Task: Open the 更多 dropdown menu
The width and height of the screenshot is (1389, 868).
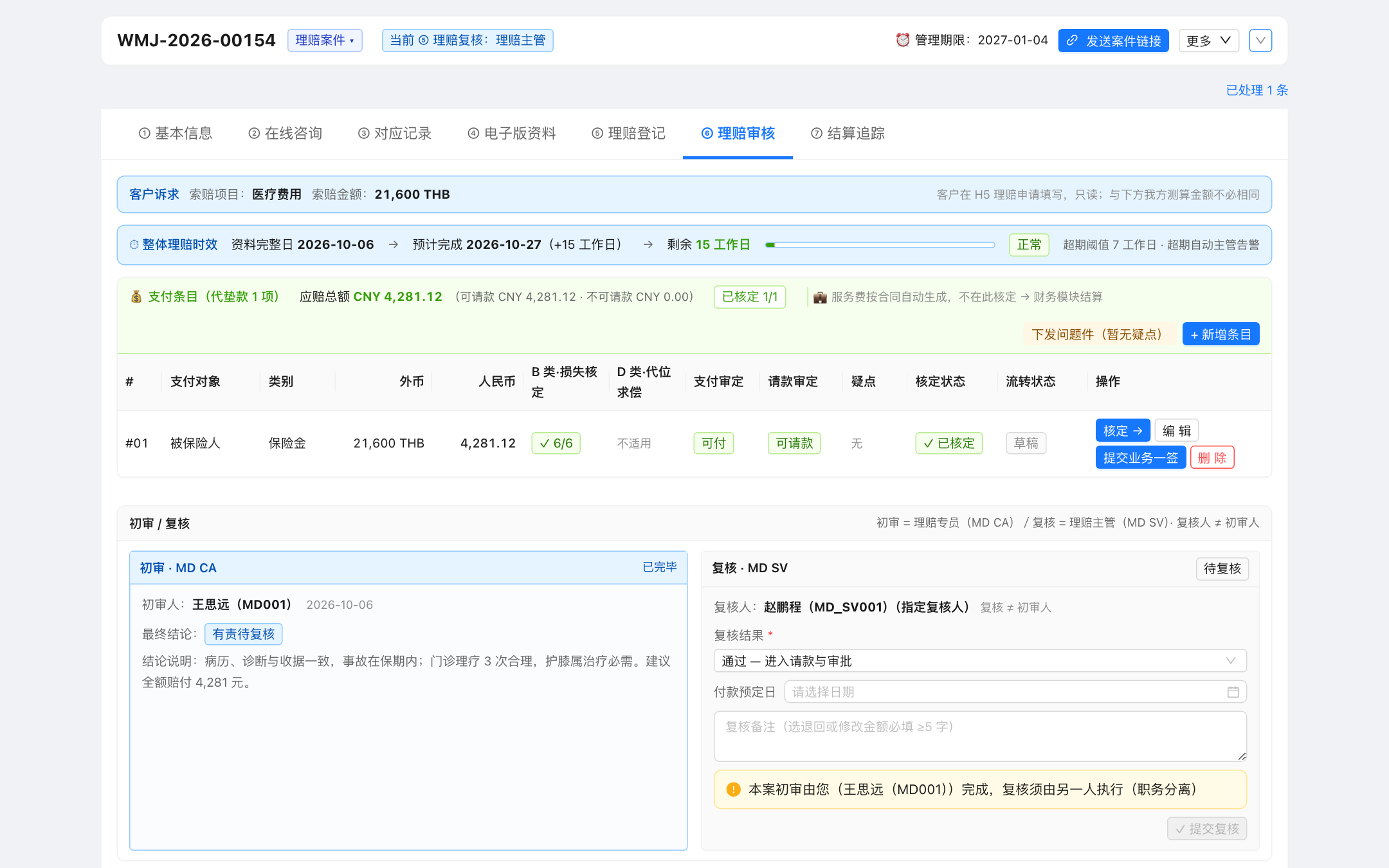Action: tap(1208, 41)
